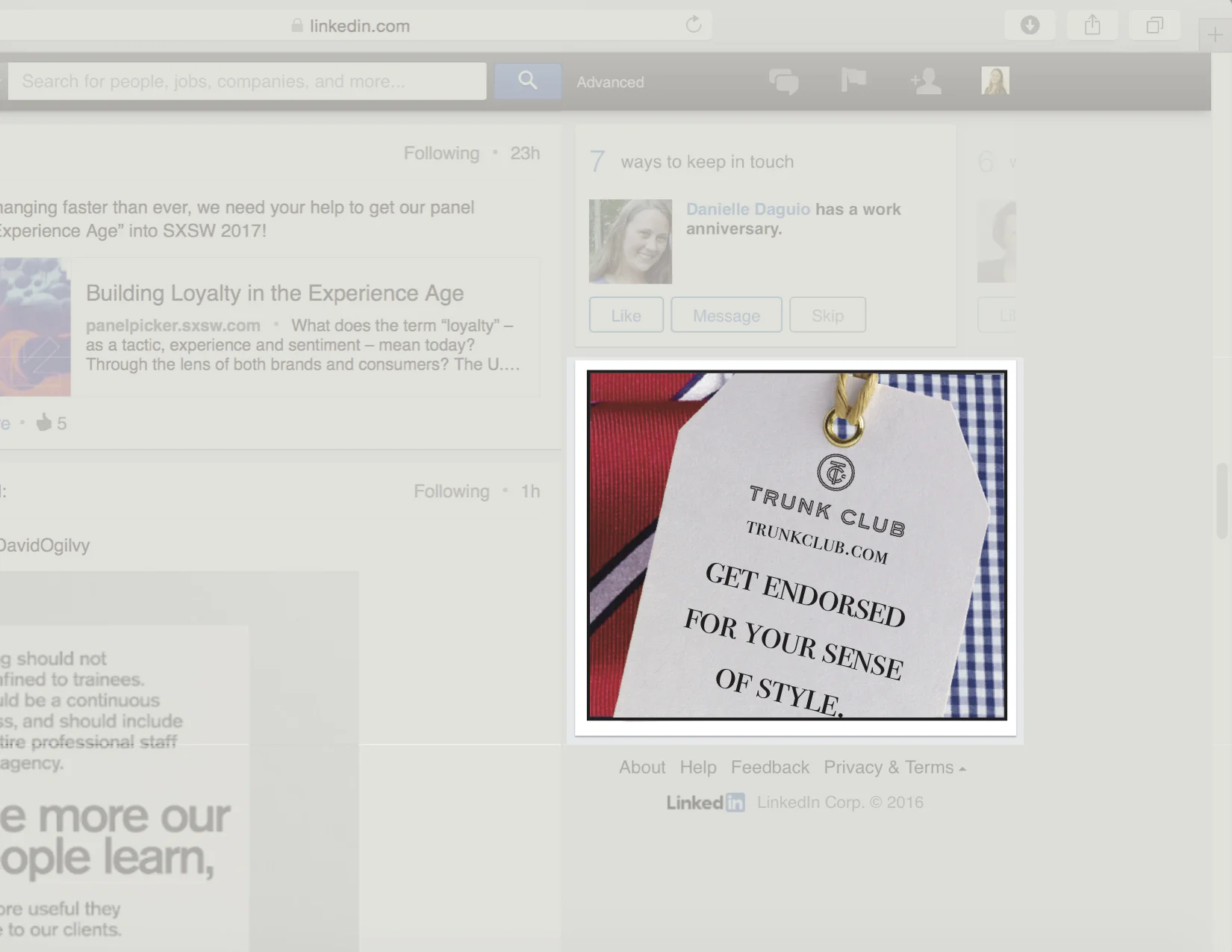Click the 1h timestamp on the second post

coord(530,491)
